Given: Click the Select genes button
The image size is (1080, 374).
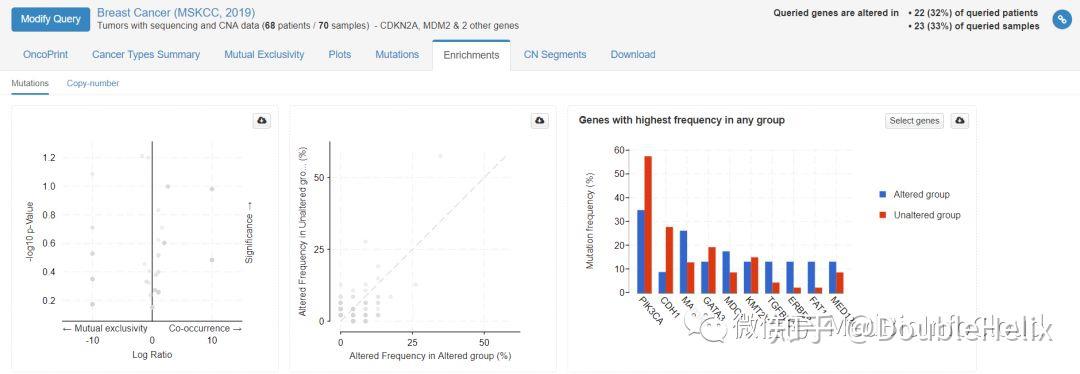Looking at the screenshot, I should [914, 121].
